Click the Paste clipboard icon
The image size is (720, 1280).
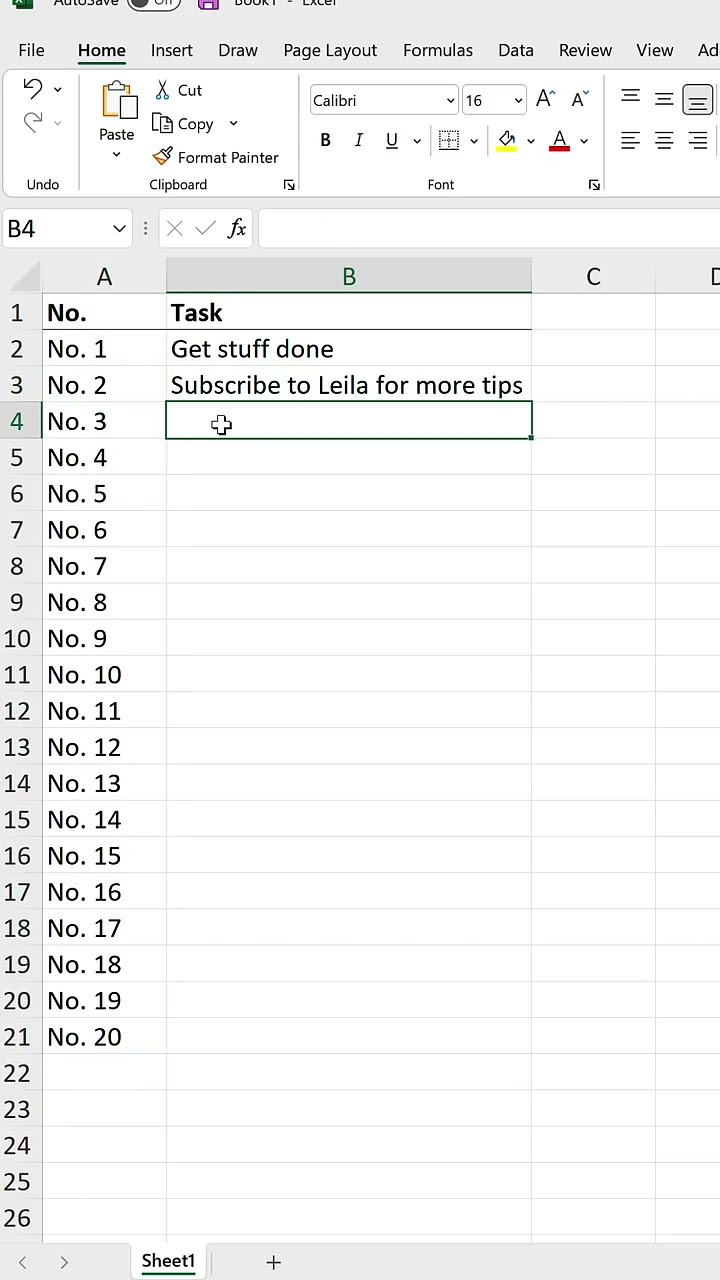point(117,101)
